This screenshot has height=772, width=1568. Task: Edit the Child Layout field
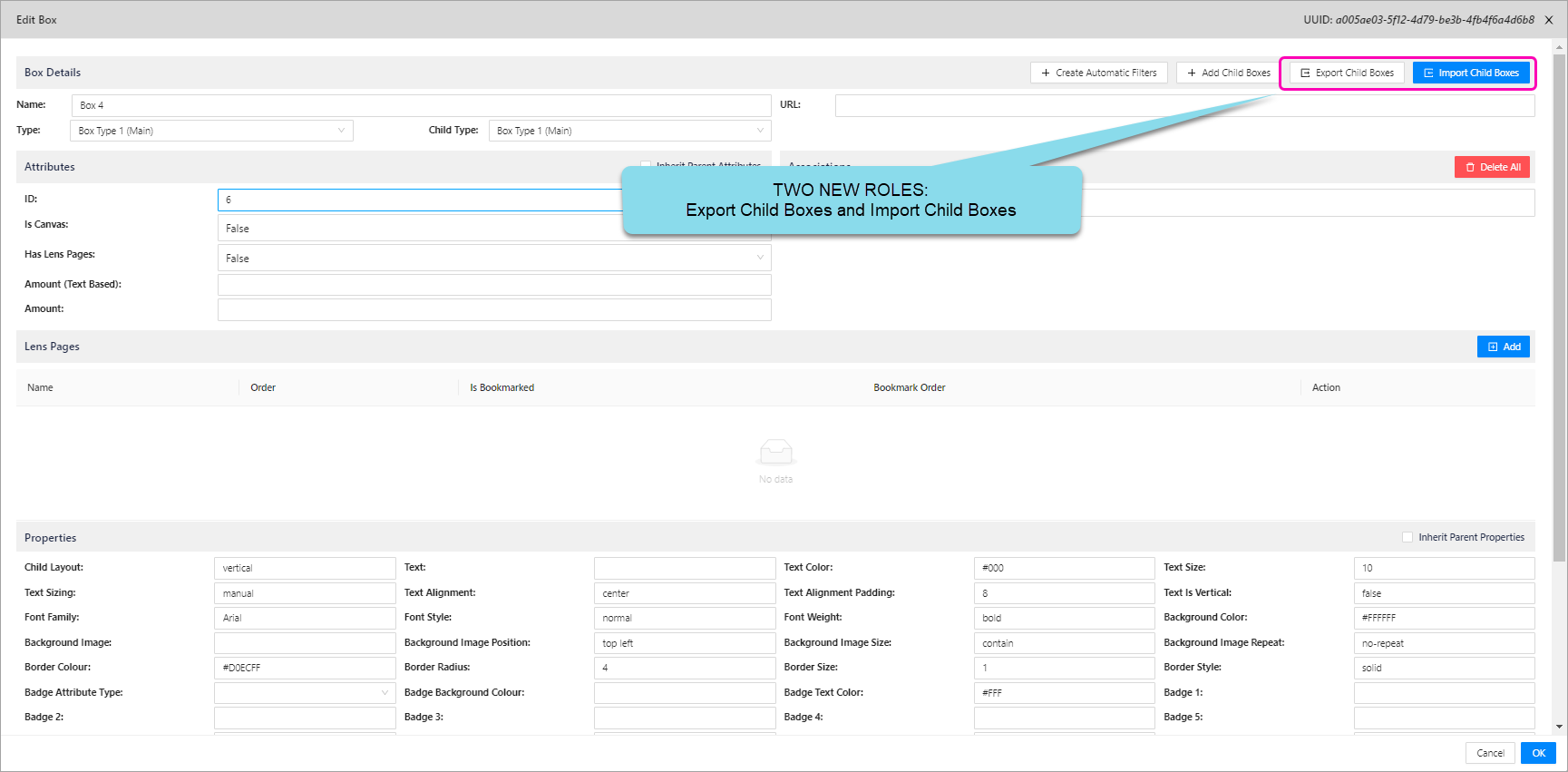(305, 568)
